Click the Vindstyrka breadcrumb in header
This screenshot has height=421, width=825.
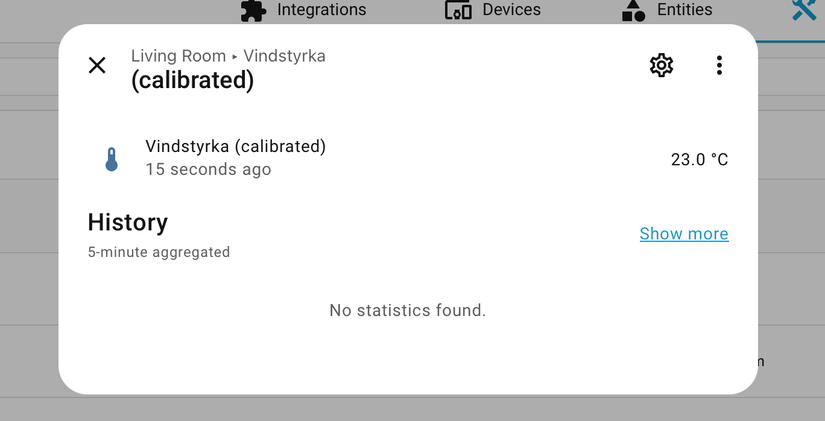[284, 56]
